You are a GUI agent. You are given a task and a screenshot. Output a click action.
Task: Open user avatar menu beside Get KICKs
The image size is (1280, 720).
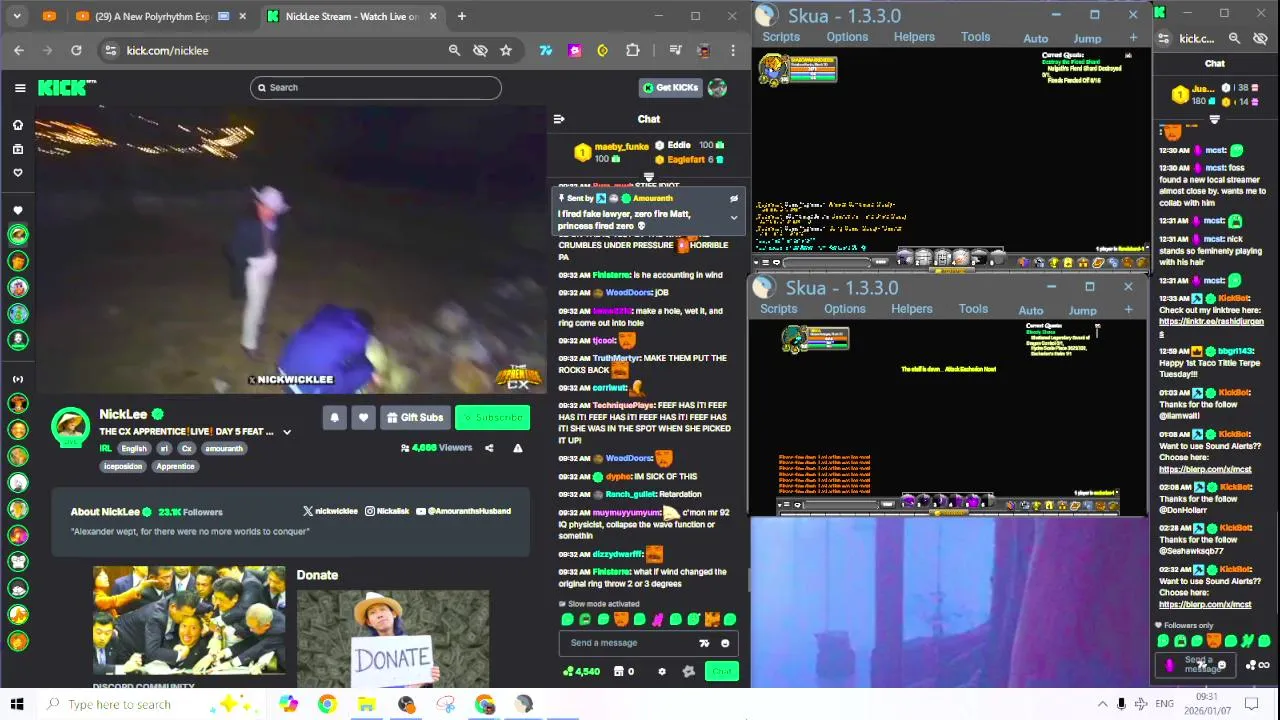click(717, 88)
